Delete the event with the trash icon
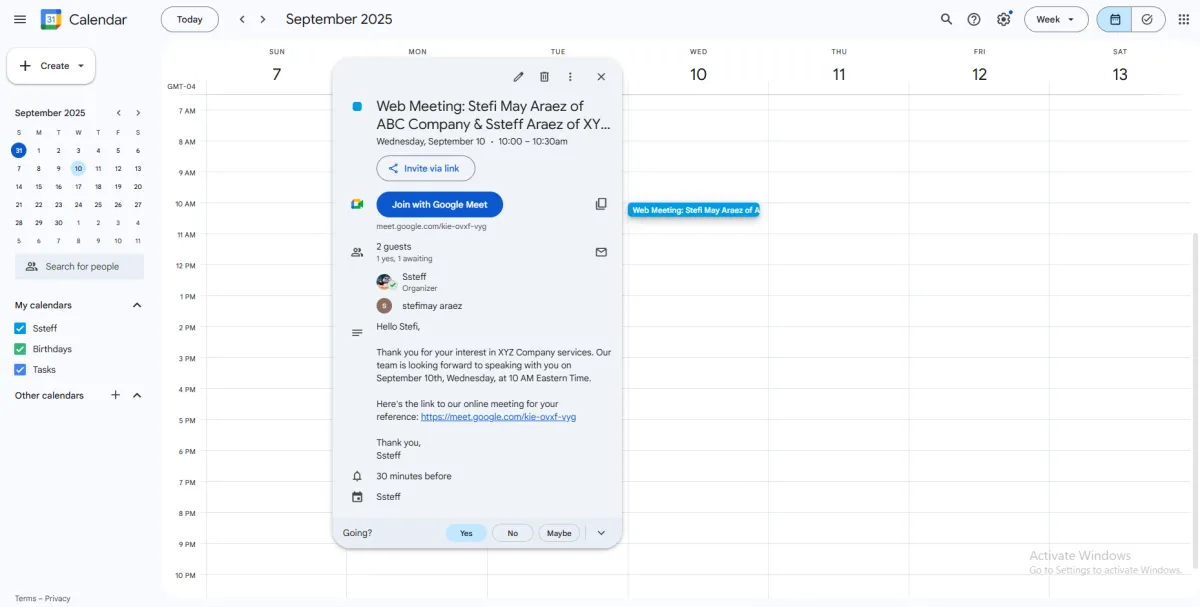The image size is (1200, 607). [x=544, y=77]
